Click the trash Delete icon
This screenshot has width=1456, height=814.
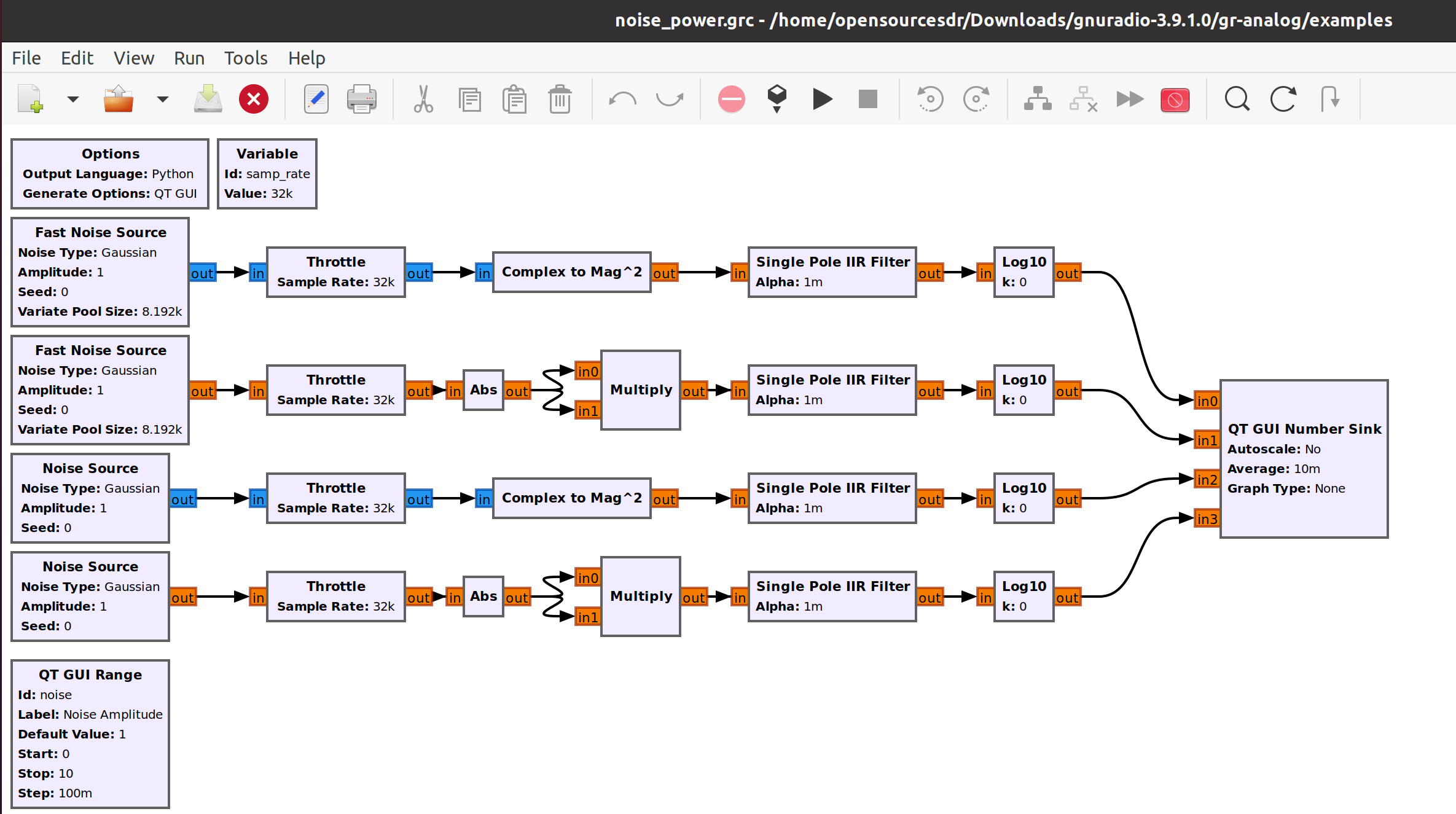pyautogui.click(x=560, y=99)
